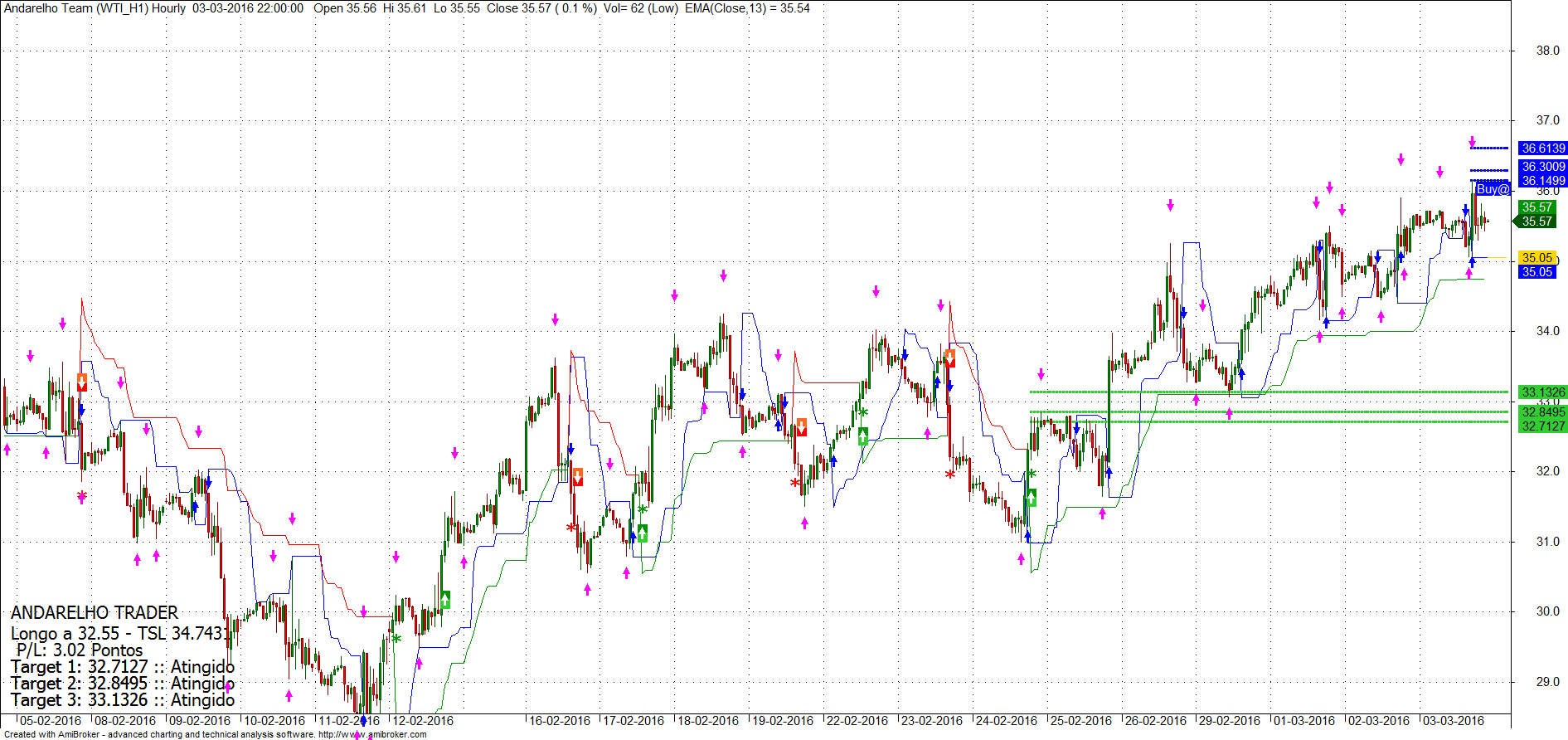Viewport: 1568px width, 740px height.
Task: Click the EMA(Close,13) value in header
Action: 747,8
